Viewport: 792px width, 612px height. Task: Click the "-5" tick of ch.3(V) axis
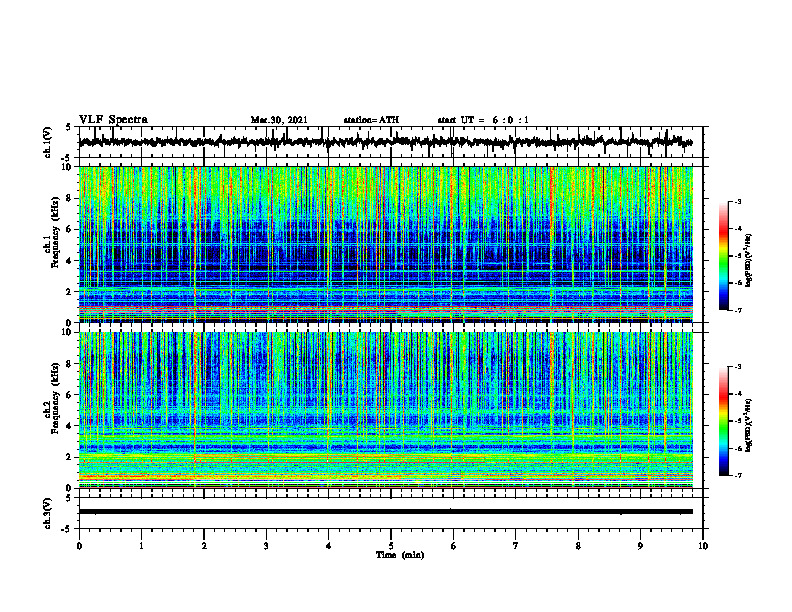67,529
